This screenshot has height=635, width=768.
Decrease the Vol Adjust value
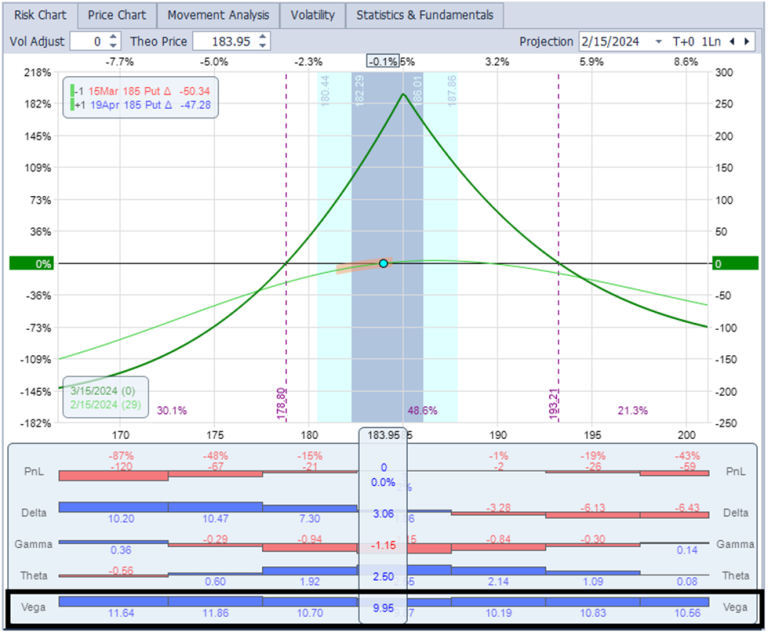pyautogui.click(x=112, y=46)
